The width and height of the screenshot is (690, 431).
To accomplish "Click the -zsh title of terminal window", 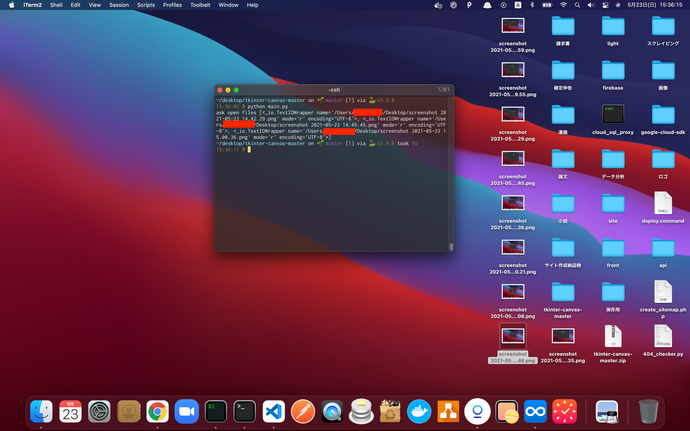I will click(334, 90).
